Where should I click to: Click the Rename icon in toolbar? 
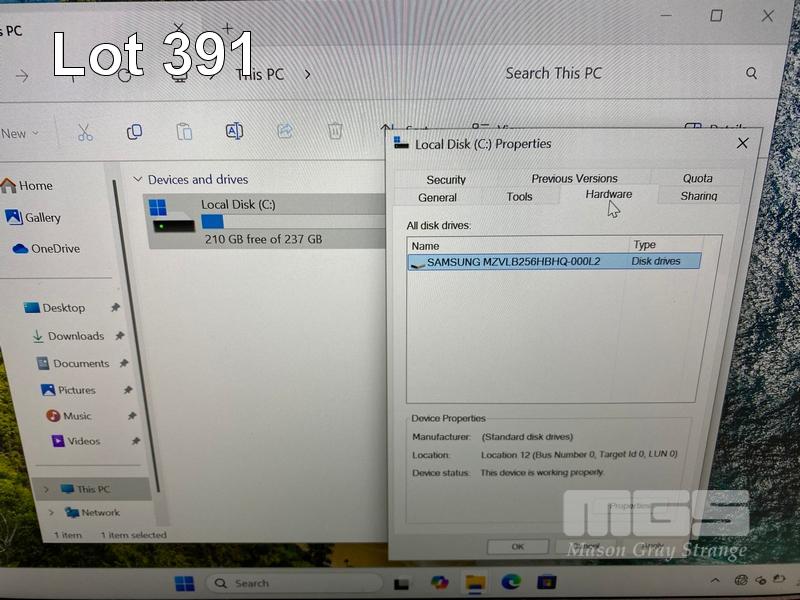234,131
